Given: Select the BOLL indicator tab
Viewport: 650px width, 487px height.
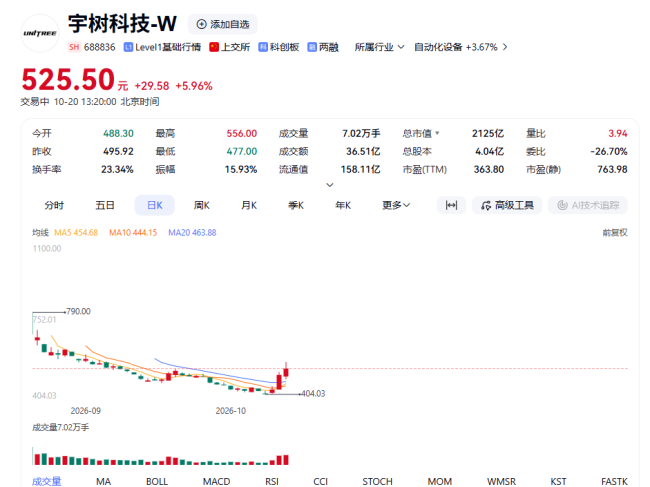Looking at the screenshot, I should 157,482.
